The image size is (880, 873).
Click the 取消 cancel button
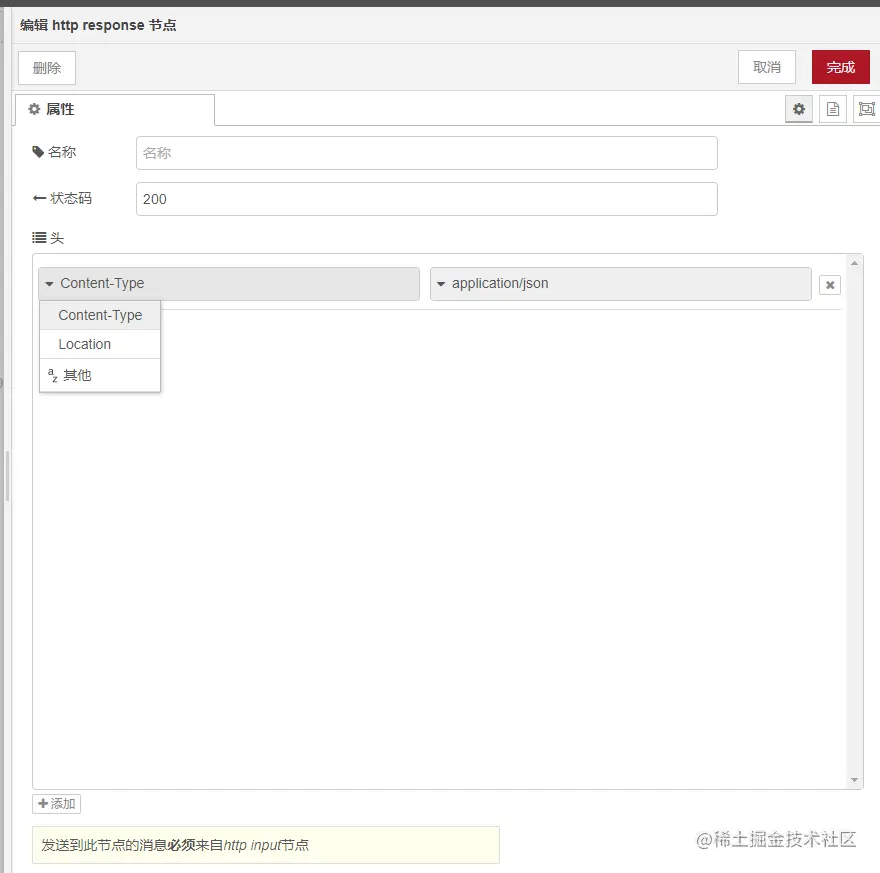[x=767, y=67]
